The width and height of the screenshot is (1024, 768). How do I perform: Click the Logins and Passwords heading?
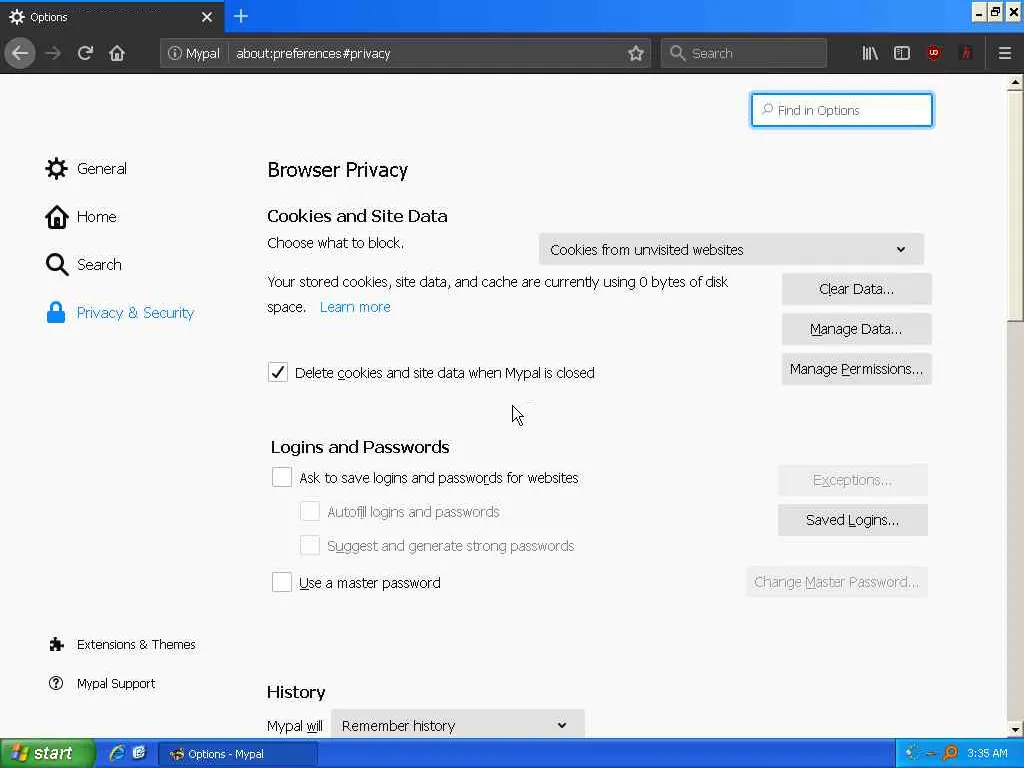click(x=360, y=447)
